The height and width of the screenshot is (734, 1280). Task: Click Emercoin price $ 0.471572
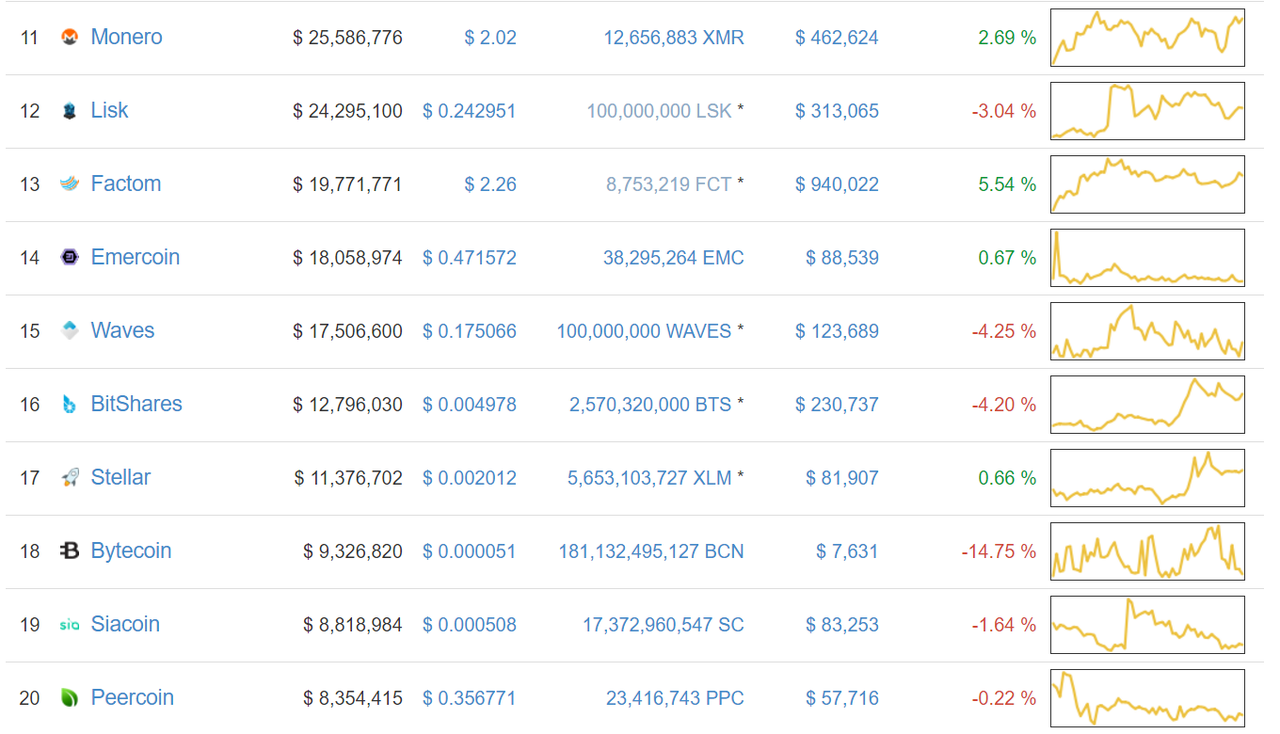[x=469, y=258]
